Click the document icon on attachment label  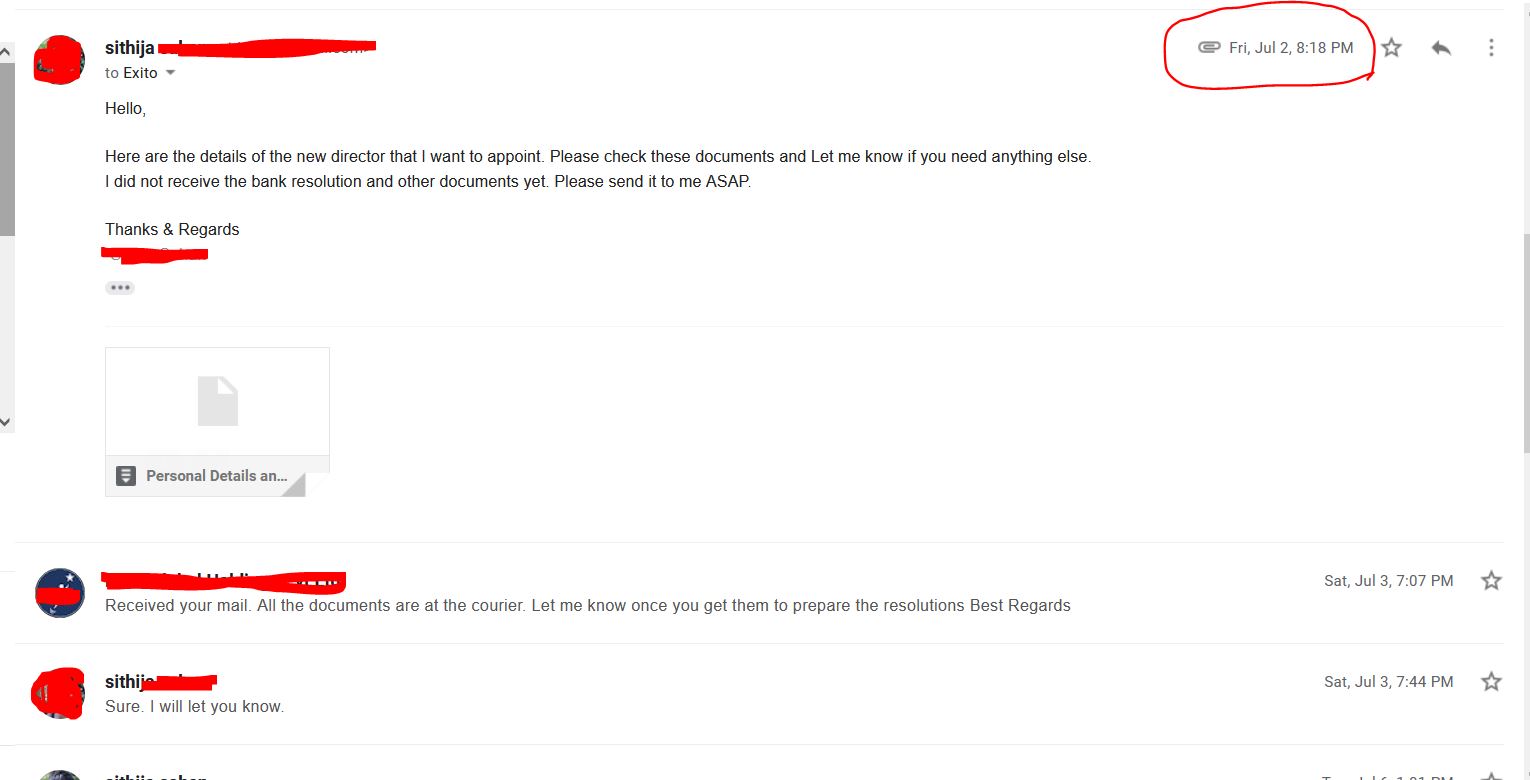pos(125,476)
